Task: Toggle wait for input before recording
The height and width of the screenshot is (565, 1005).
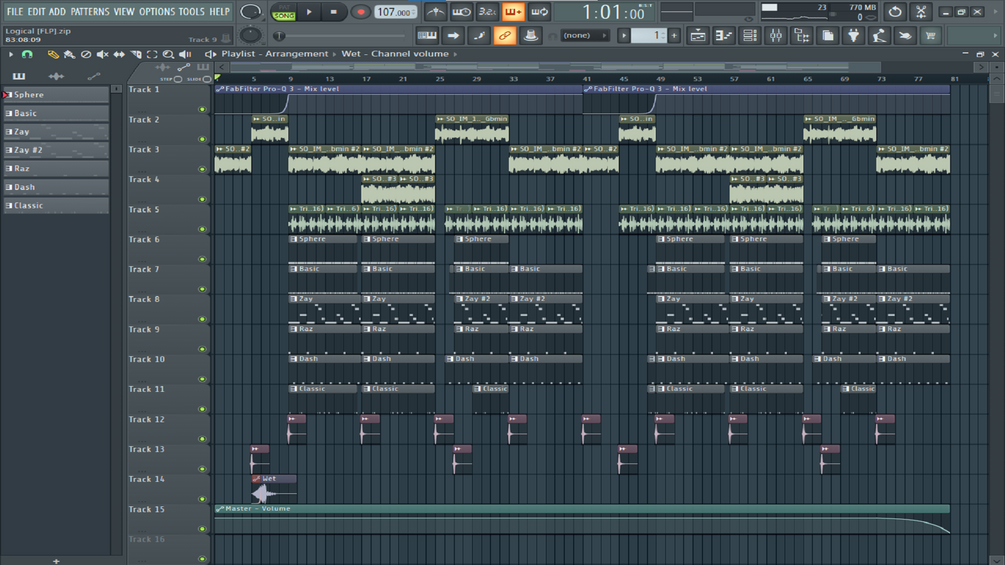Action: 461,12
